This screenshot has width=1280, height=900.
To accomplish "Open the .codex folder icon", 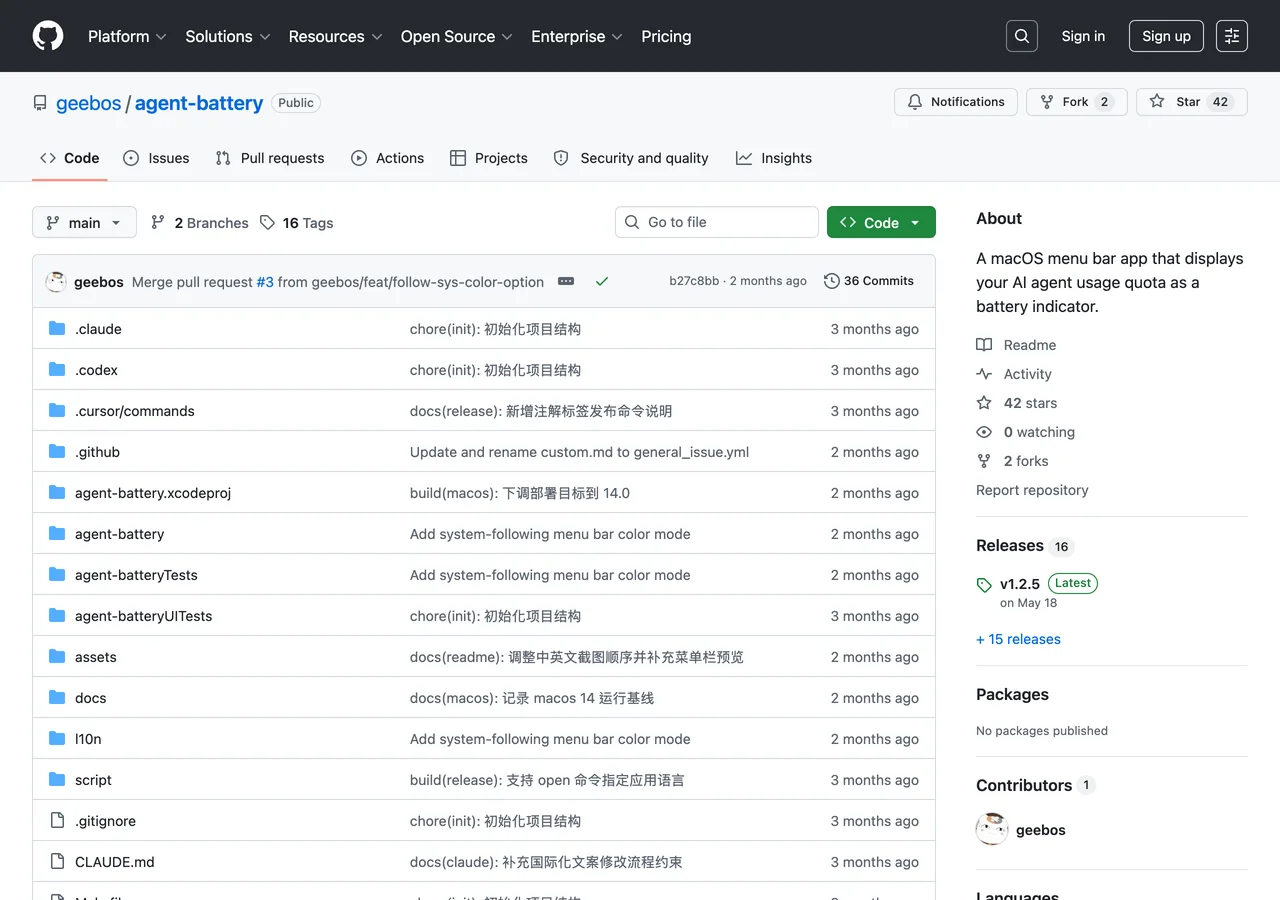I will click(x=57, y=370).
